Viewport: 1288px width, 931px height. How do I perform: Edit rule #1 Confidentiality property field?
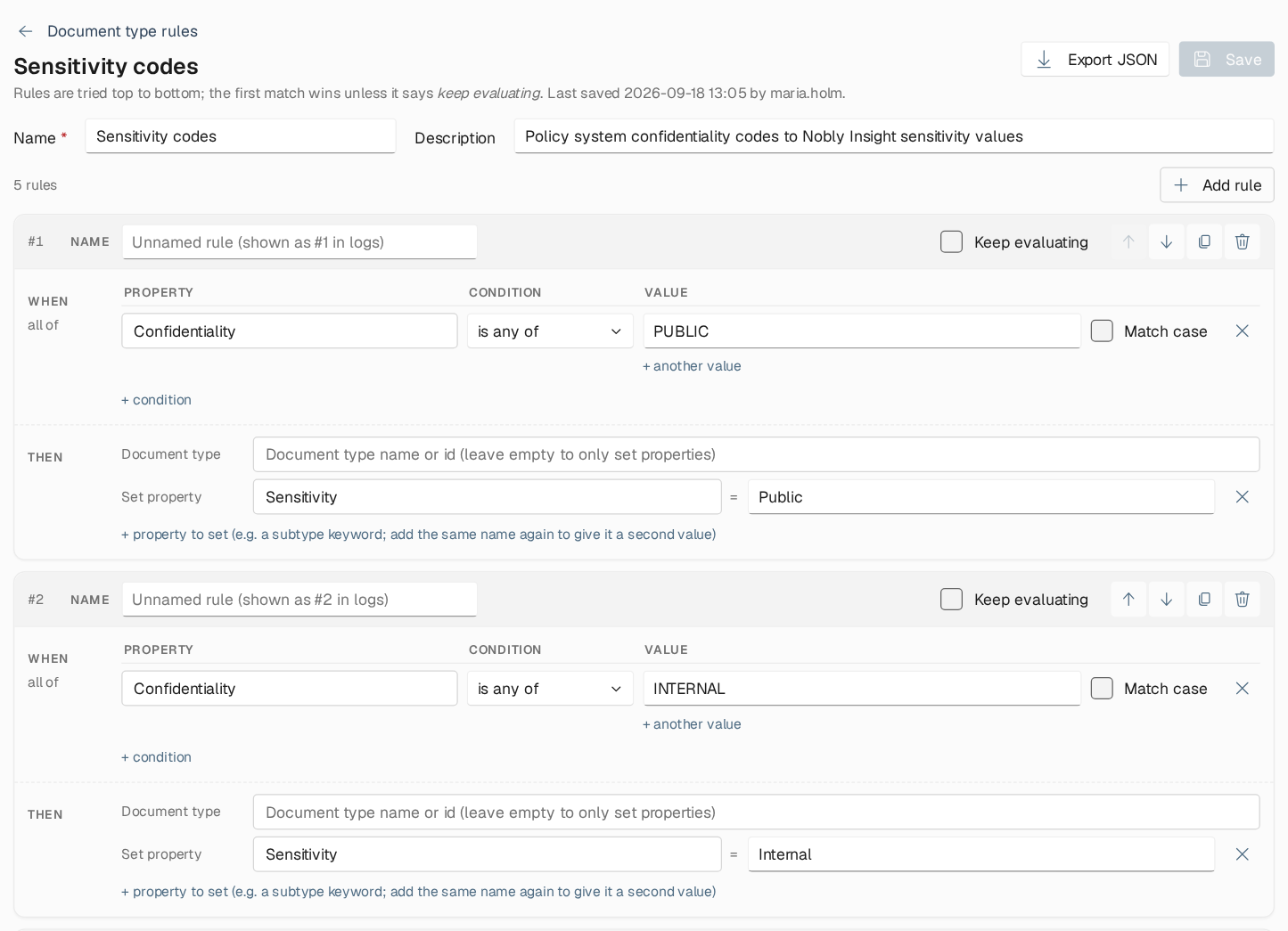290,331
